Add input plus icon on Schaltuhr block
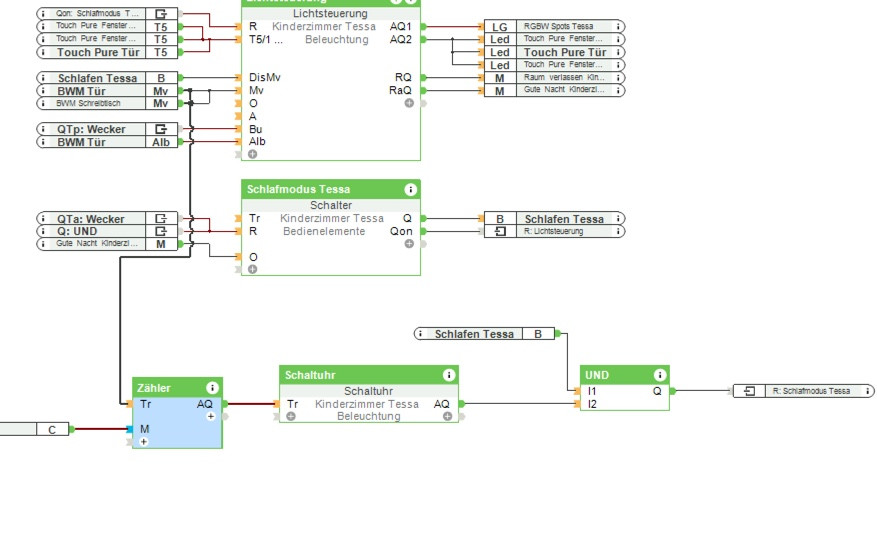The image size is (877, 554). [x=291, y=416]
